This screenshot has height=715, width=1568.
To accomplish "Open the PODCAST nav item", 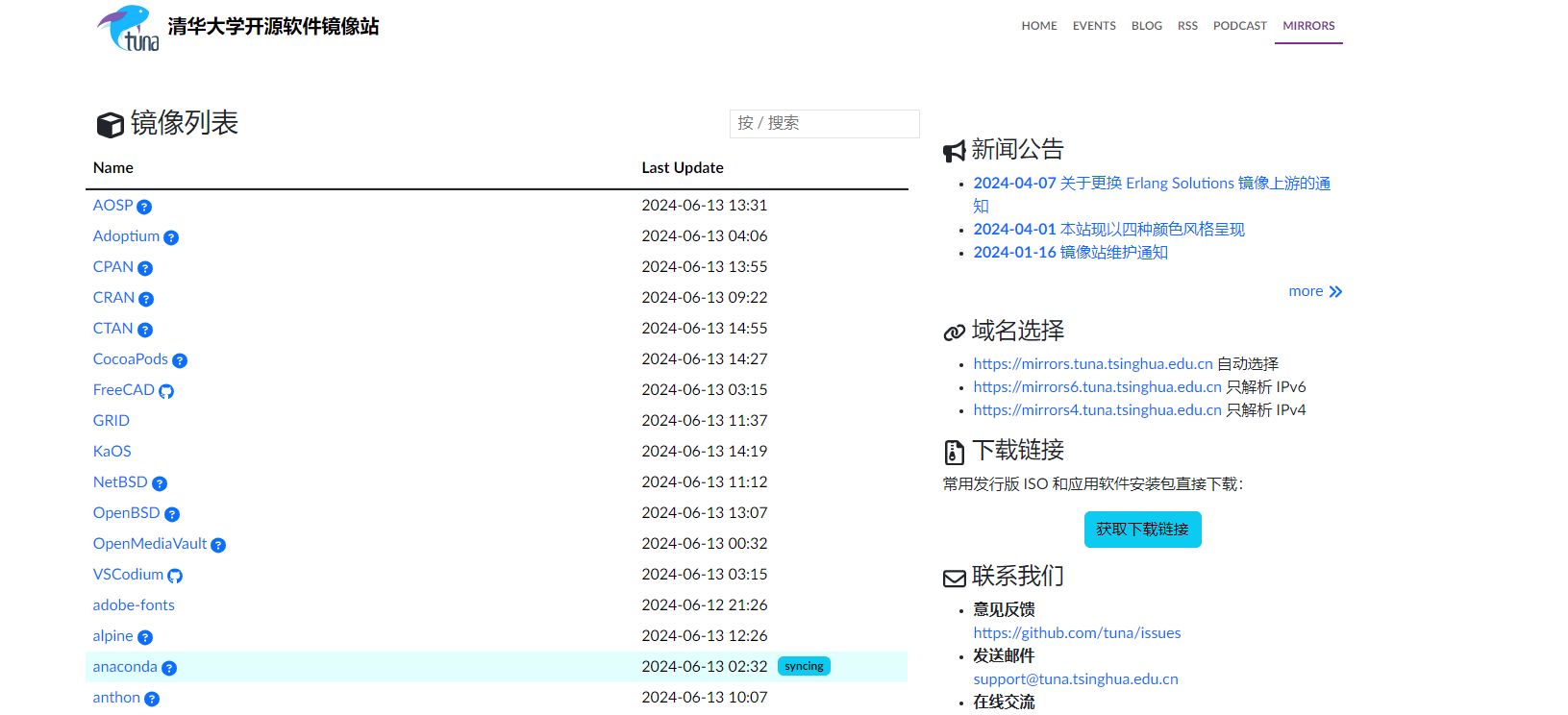I will click(1240, 26).
